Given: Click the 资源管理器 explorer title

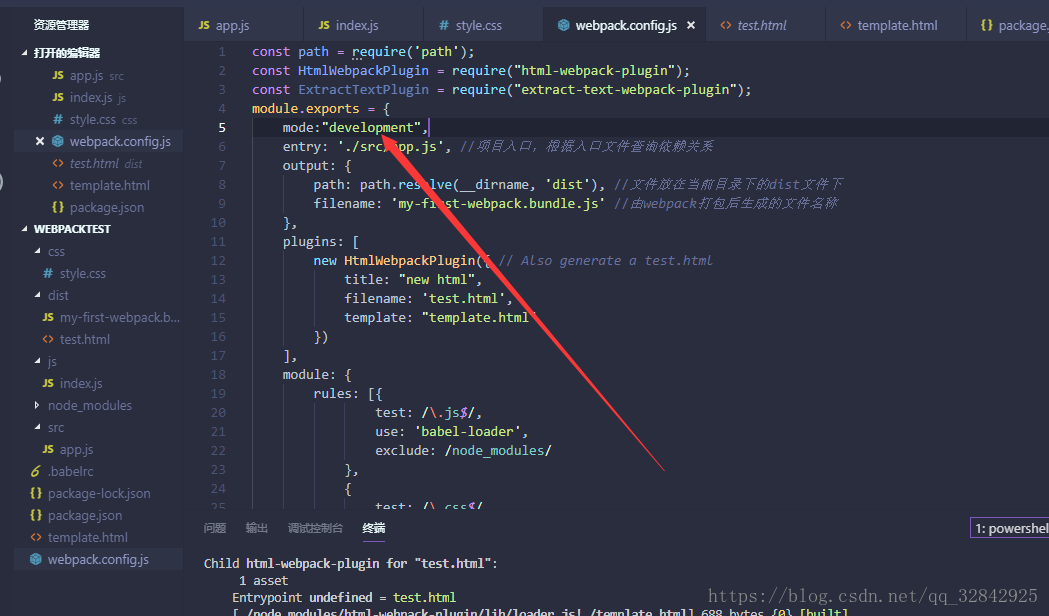Looking at the screenshot, I should (62, 25).
